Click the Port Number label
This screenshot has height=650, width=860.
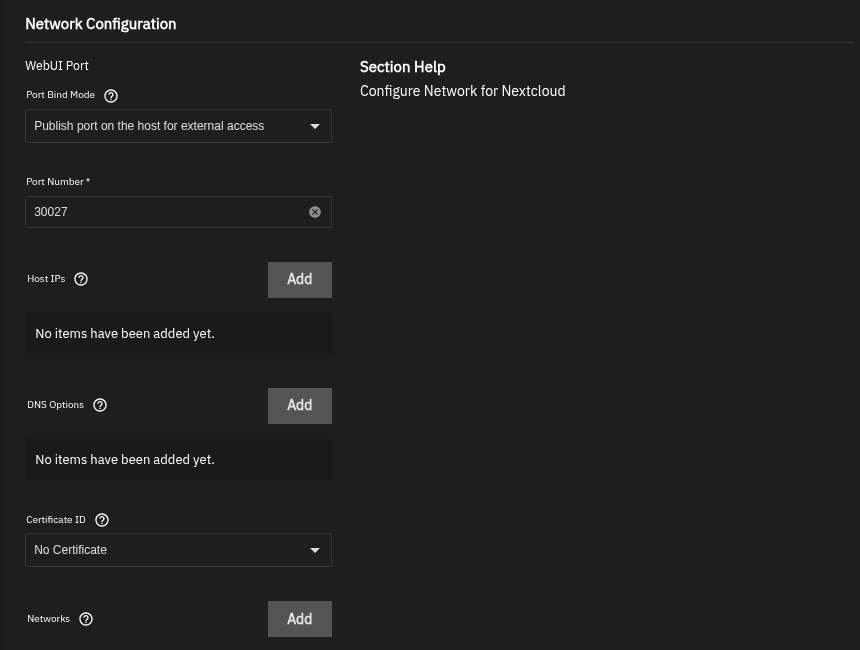(58, 182)
